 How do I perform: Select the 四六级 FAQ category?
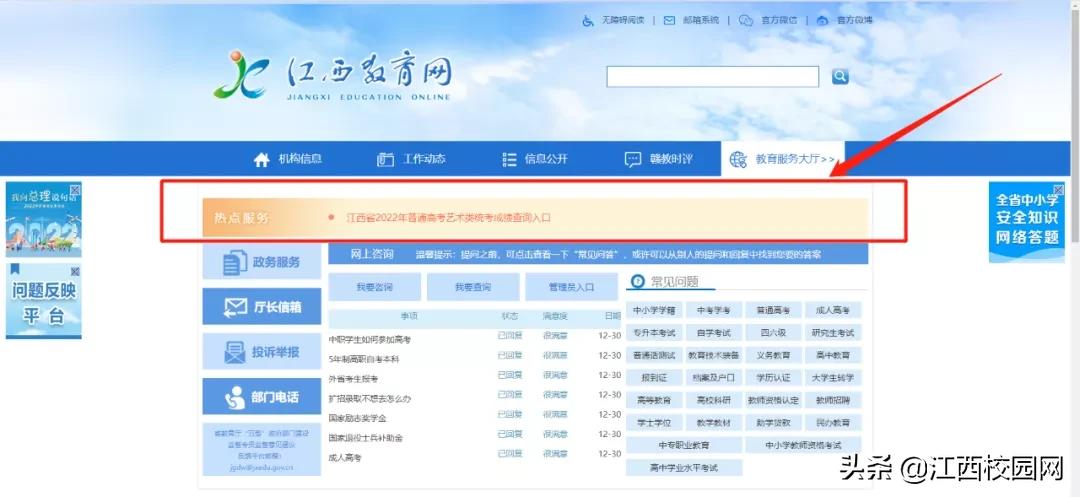coord(773,333)
